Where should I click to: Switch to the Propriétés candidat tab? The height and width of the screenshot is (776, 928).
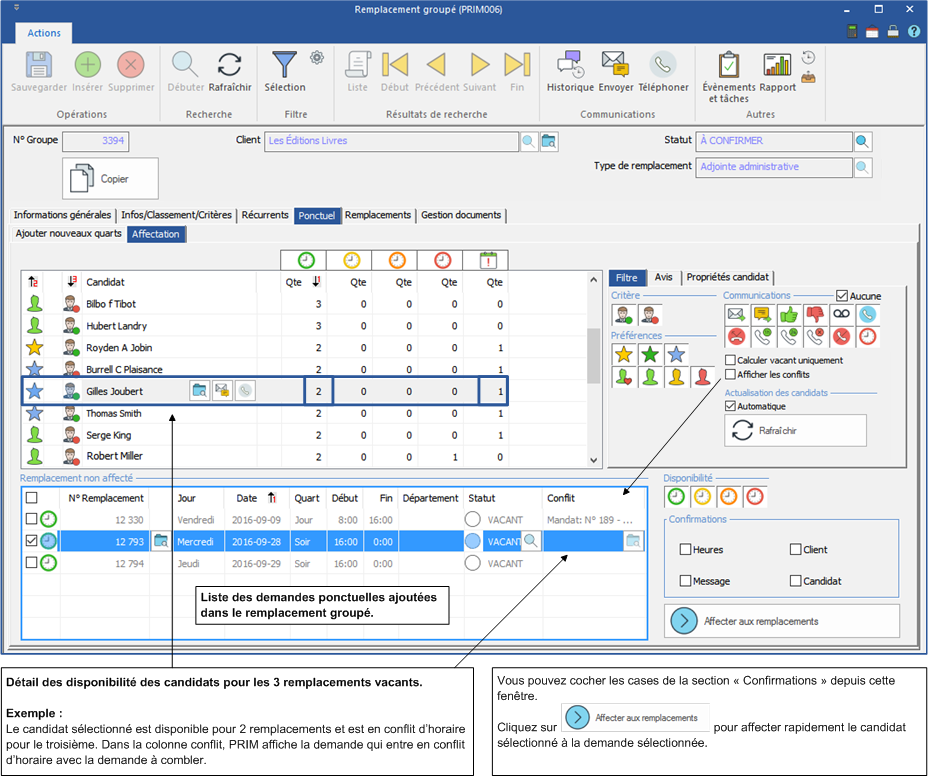tap(727, 277)
